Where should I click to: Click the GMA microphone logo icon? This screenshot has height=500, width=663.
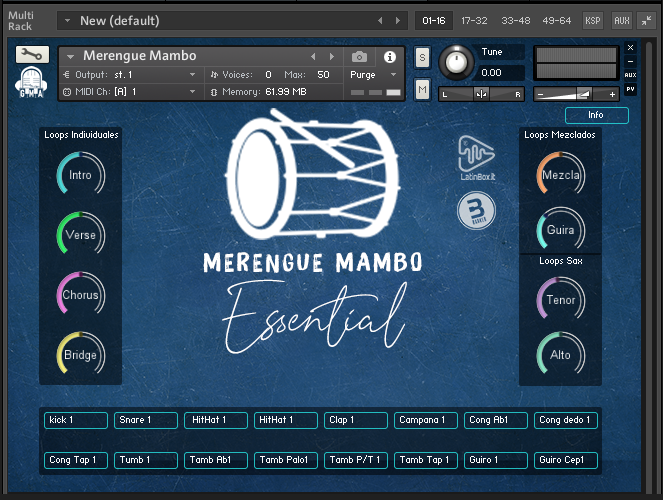click(x=31, y=82)
